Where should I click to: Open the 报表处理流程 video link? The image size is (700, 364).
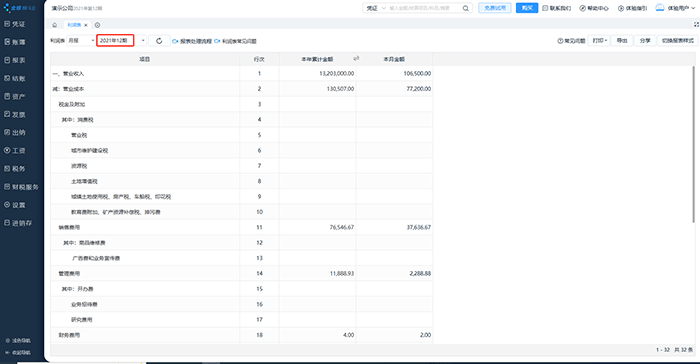tap(192, 41)
